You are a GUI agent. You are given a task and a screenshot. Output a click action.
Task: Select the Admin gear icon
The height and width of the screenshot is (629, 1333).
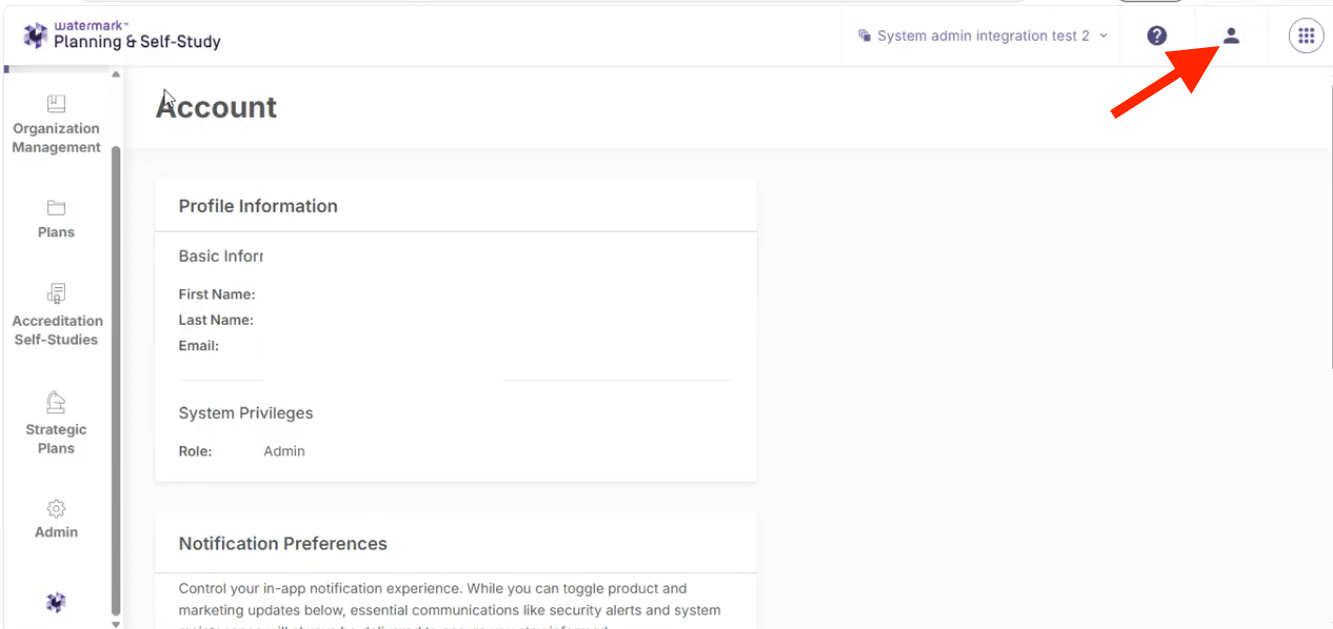(56, 508)
